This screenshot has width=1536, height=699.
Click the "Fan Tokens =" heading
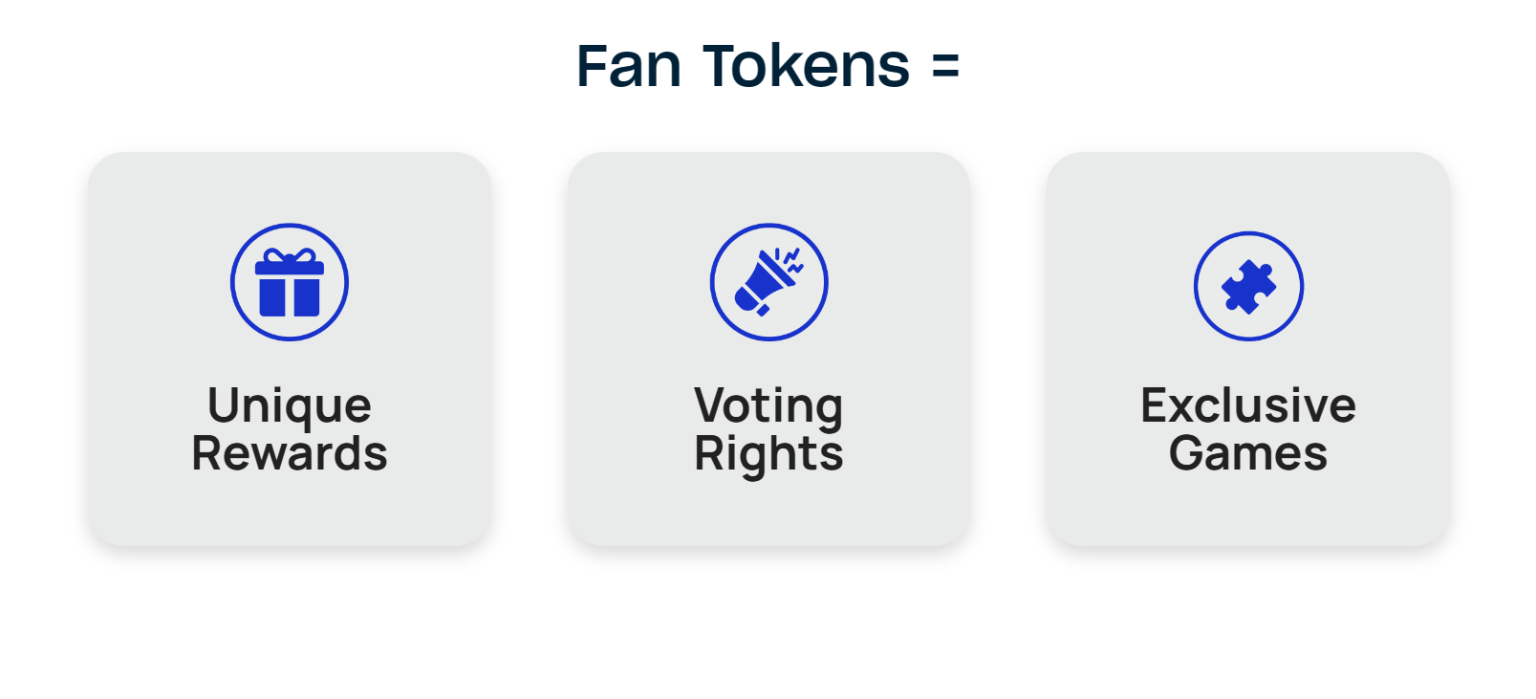(x=768, y=66)
